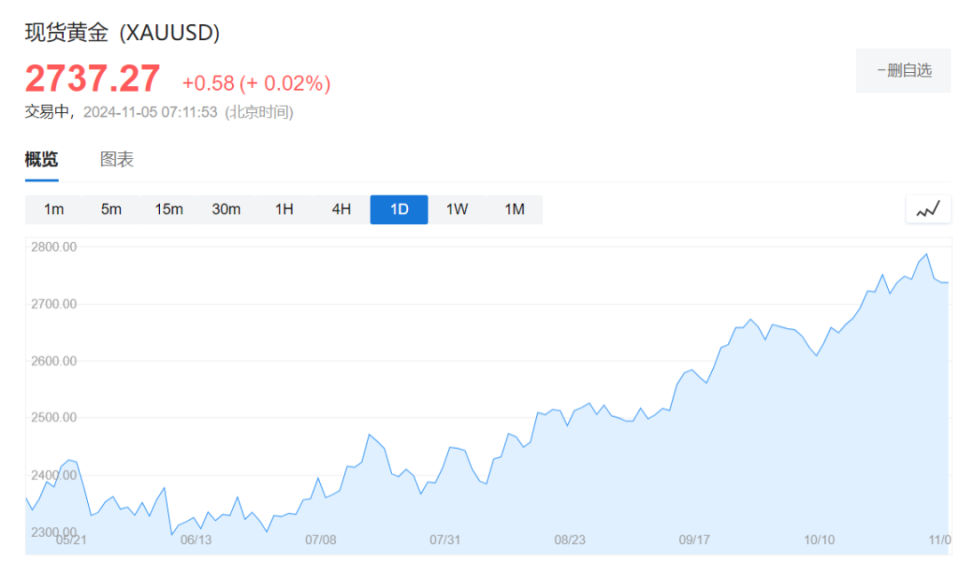The height and width of the screenshot is (561, 960).
Task: Choose the 15m chart interval
Action: [x=169, y=210]
